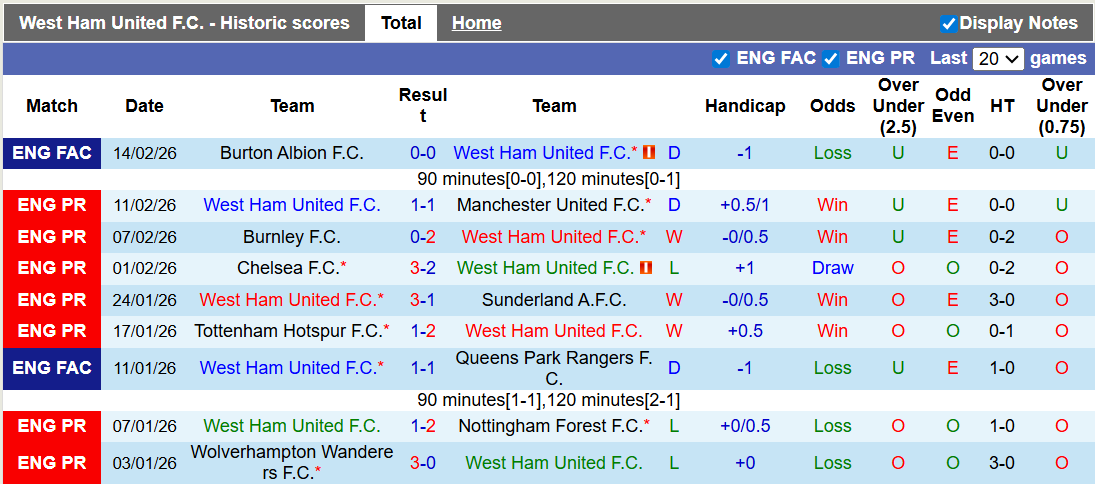Switch to the Home tab
The image size is (1095, 484).
click(476, 23)
